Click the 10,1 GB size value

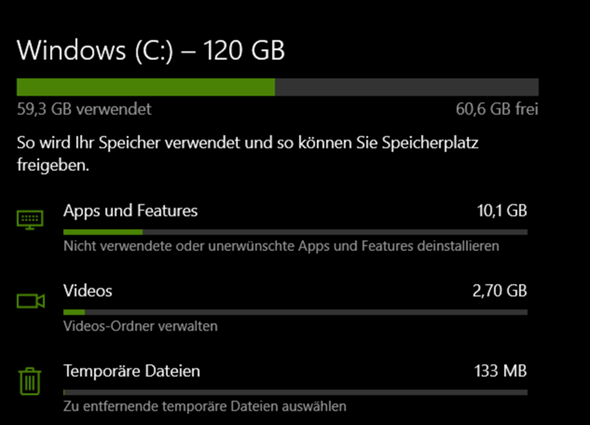[x=502, y=211]
